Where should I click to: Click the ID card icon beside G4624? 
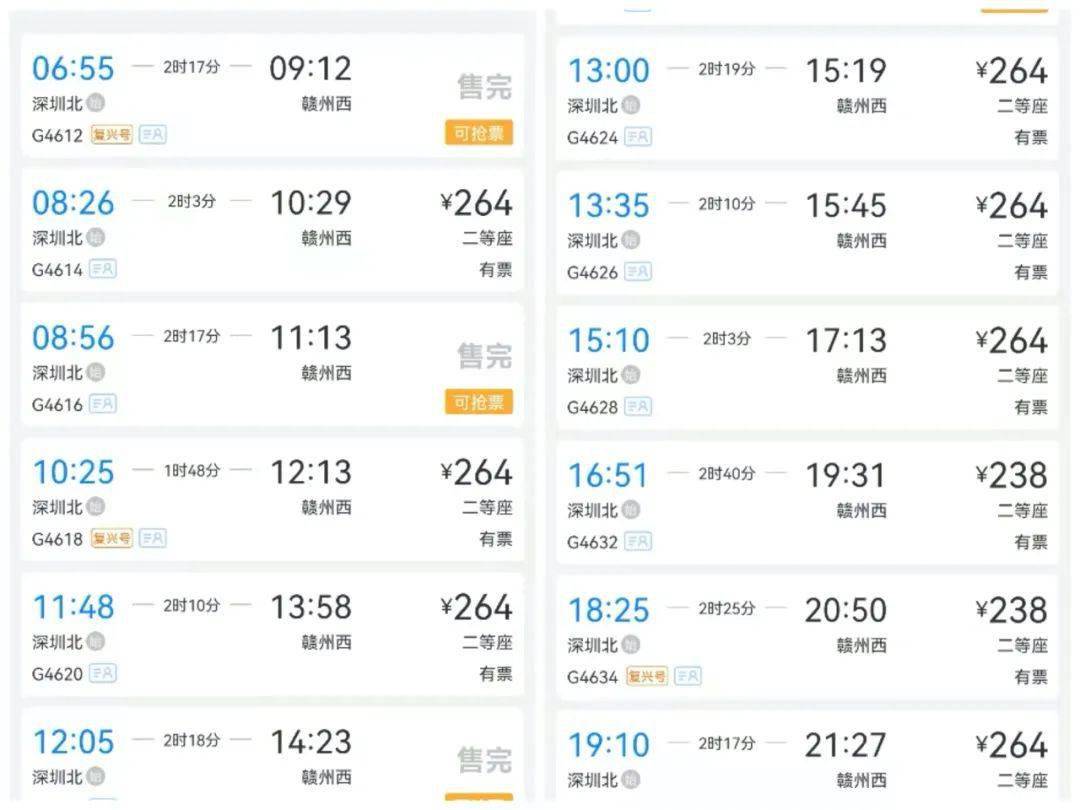pos(638,137)
